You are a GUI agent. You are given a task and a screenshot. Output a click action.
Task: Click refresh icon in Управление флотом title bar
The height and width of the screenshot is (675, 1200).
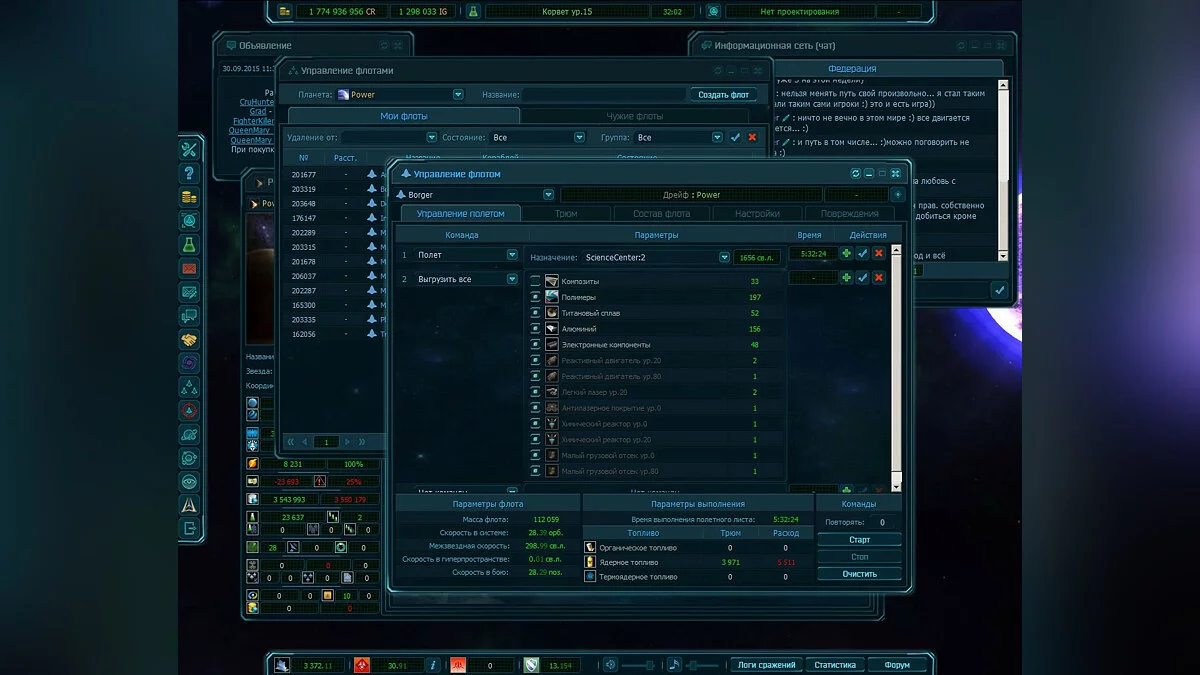point(855,174)
